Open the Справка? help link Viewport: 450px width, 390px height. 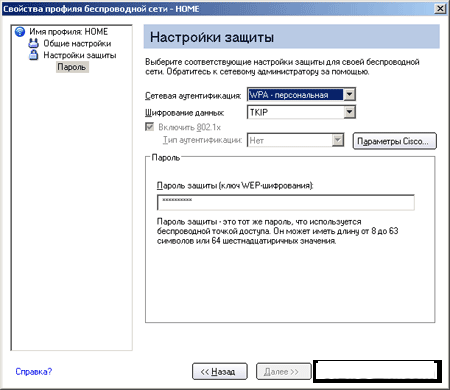34,371
